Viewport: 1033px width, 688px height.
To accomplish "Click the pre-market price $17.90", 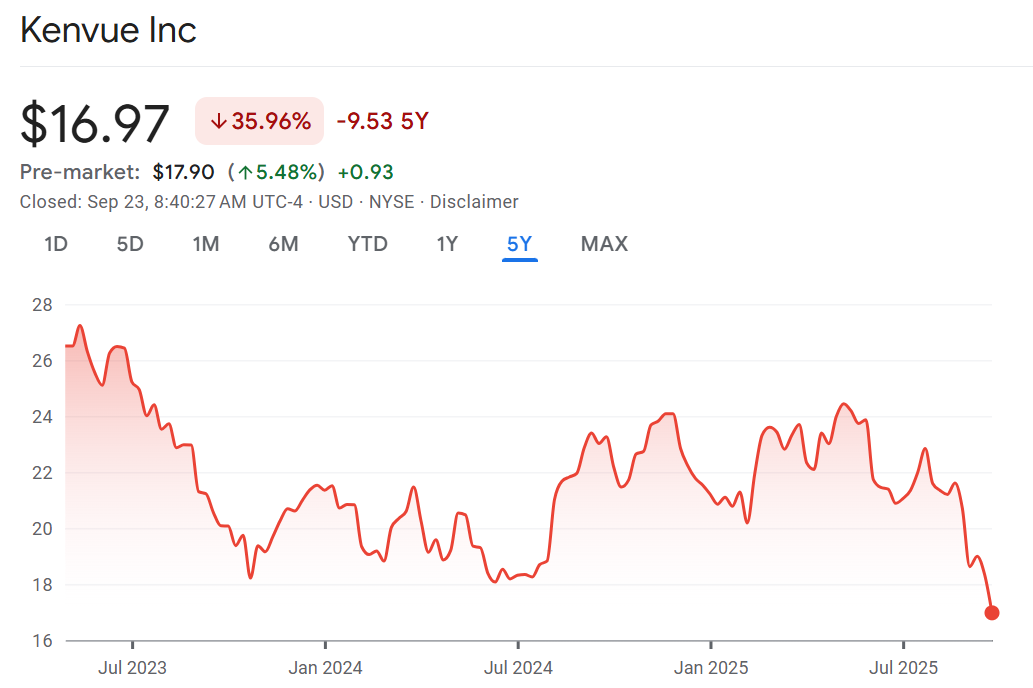I will coord(183,172).
